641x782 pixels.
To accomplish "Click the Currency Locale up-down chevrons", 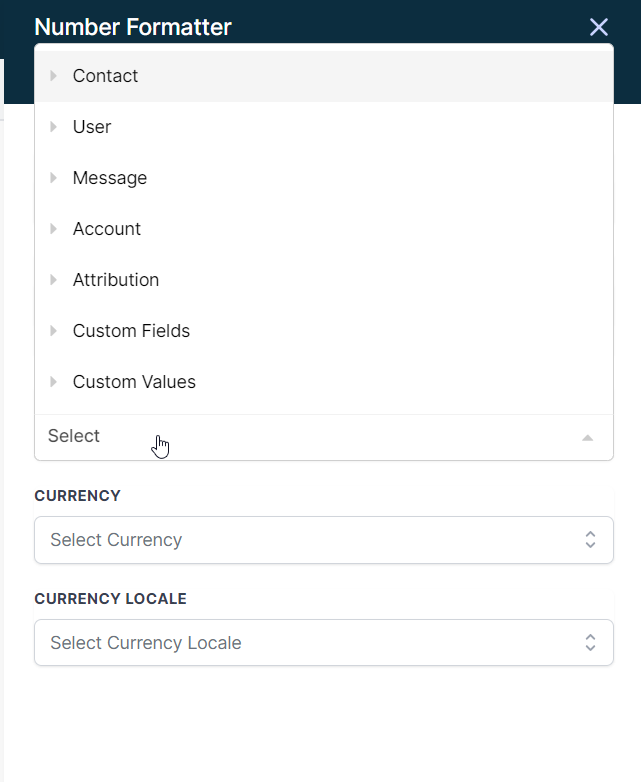I will click(590, 643).
